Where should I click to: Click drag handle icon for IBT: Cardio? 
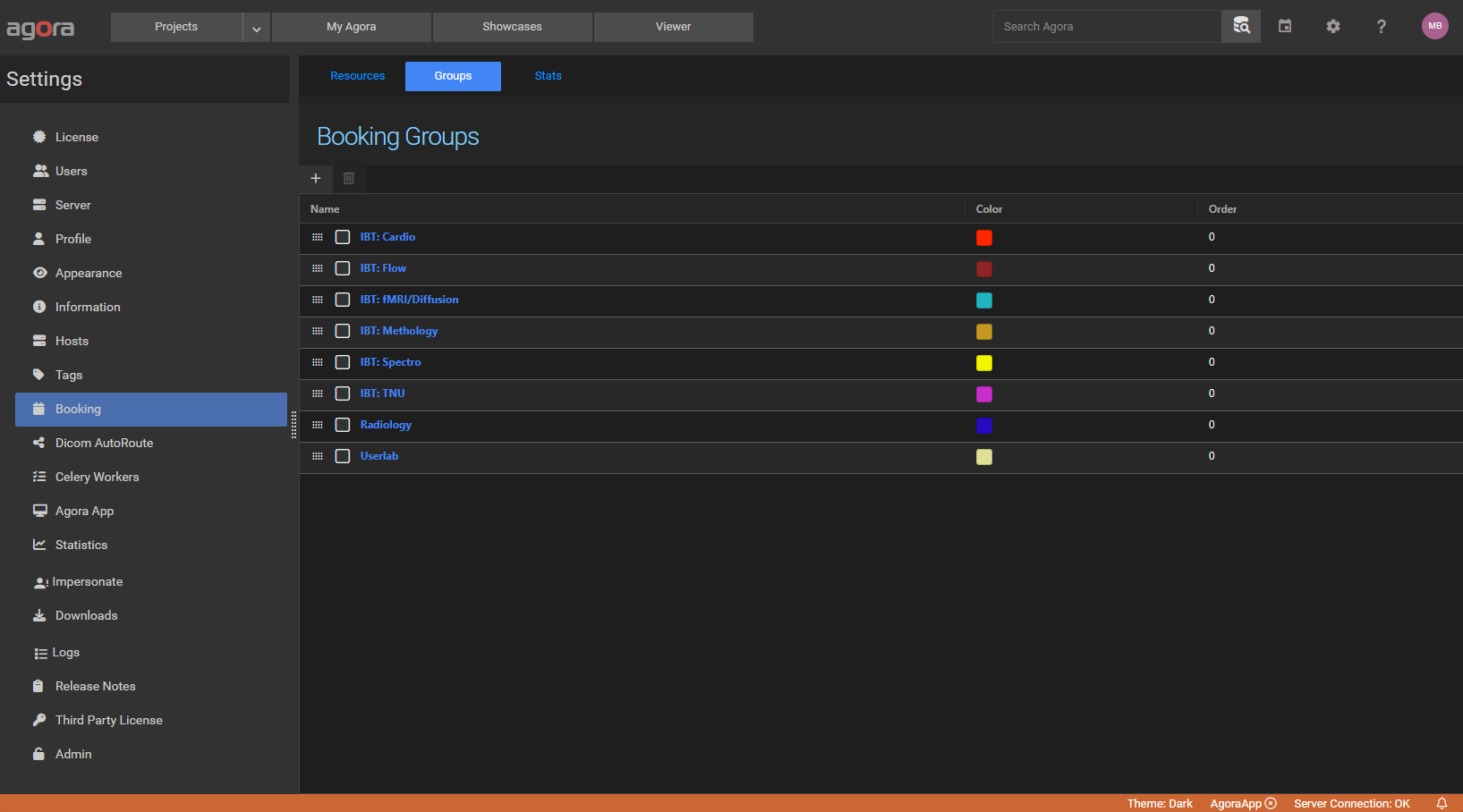(x=318, y=237)
